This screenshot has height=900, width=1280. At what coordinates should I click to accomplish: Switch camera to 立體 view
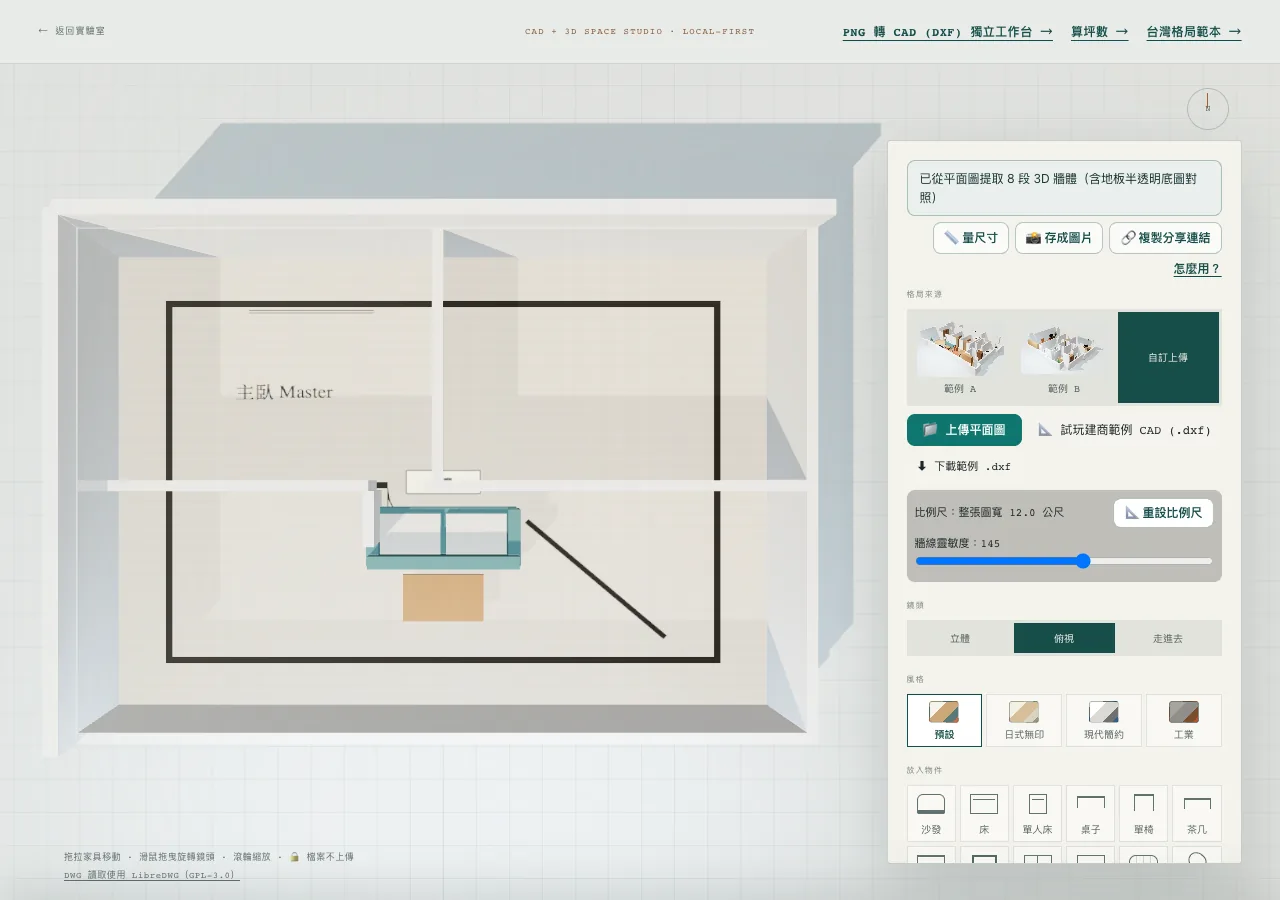coord(960,638)
